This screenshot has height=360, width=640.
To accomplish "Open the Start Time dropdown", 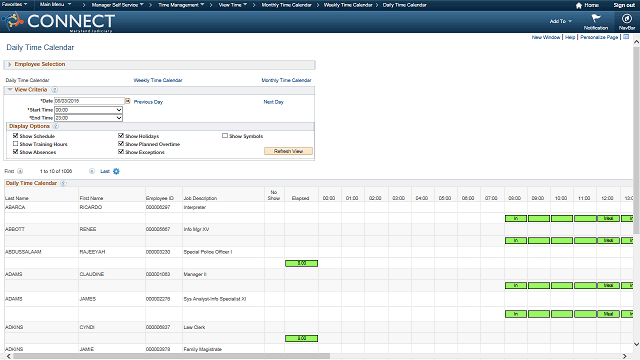I will coord(89,110).
